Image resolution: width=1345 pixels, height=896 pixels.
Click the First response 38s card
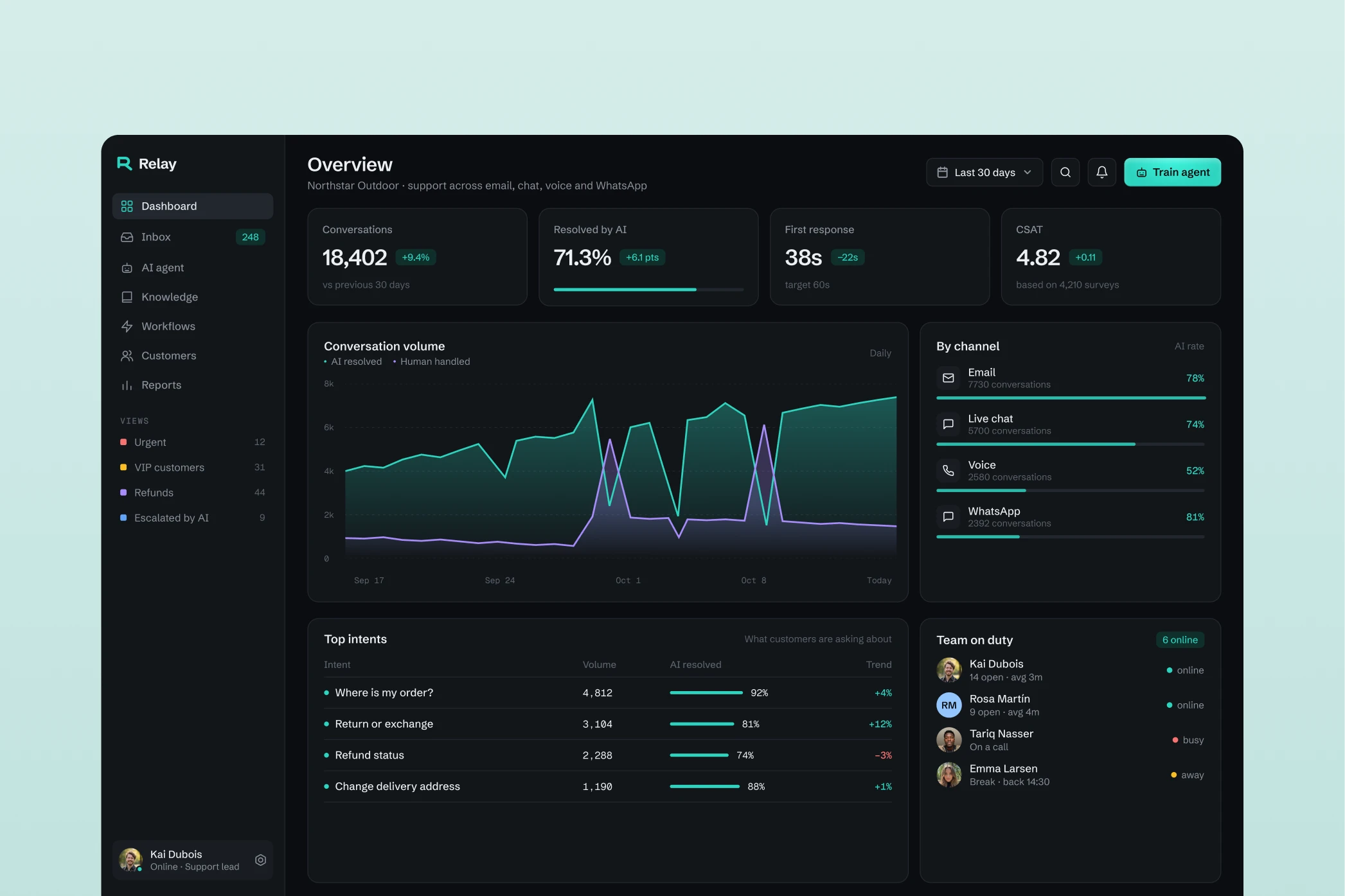tap(879, 257)
